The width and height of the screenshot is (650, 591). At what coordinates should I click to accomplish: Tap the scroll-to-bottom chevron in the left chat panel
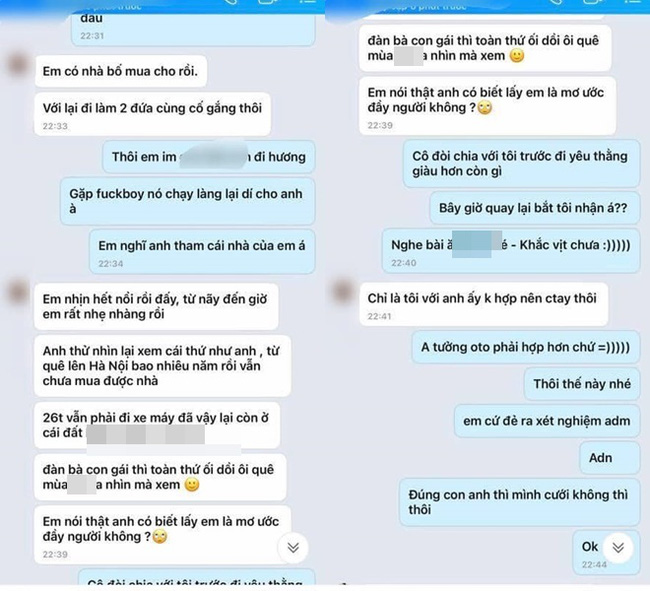pyautogui.click(x=293, y=547)
